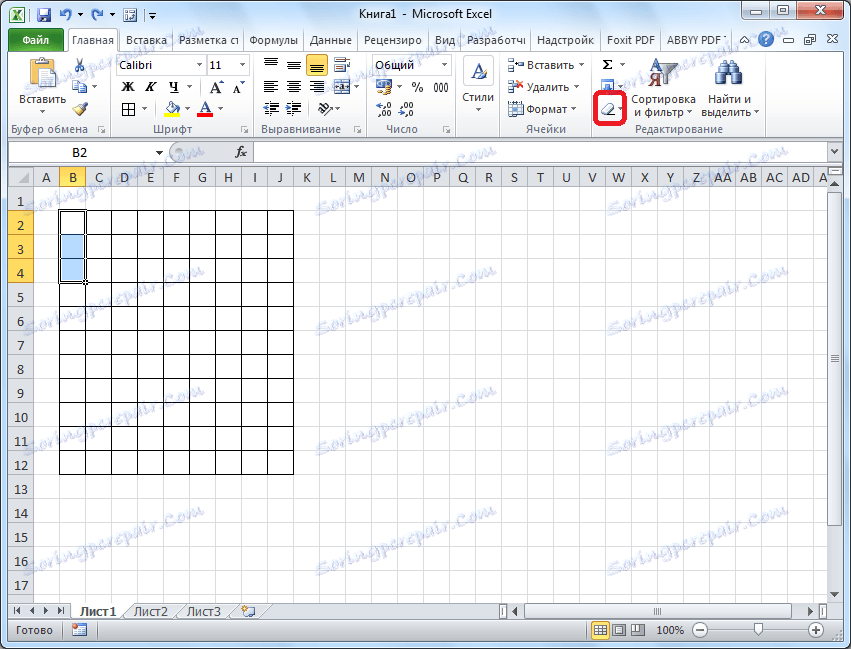Click the zoom slider handle

click(758, 629)
